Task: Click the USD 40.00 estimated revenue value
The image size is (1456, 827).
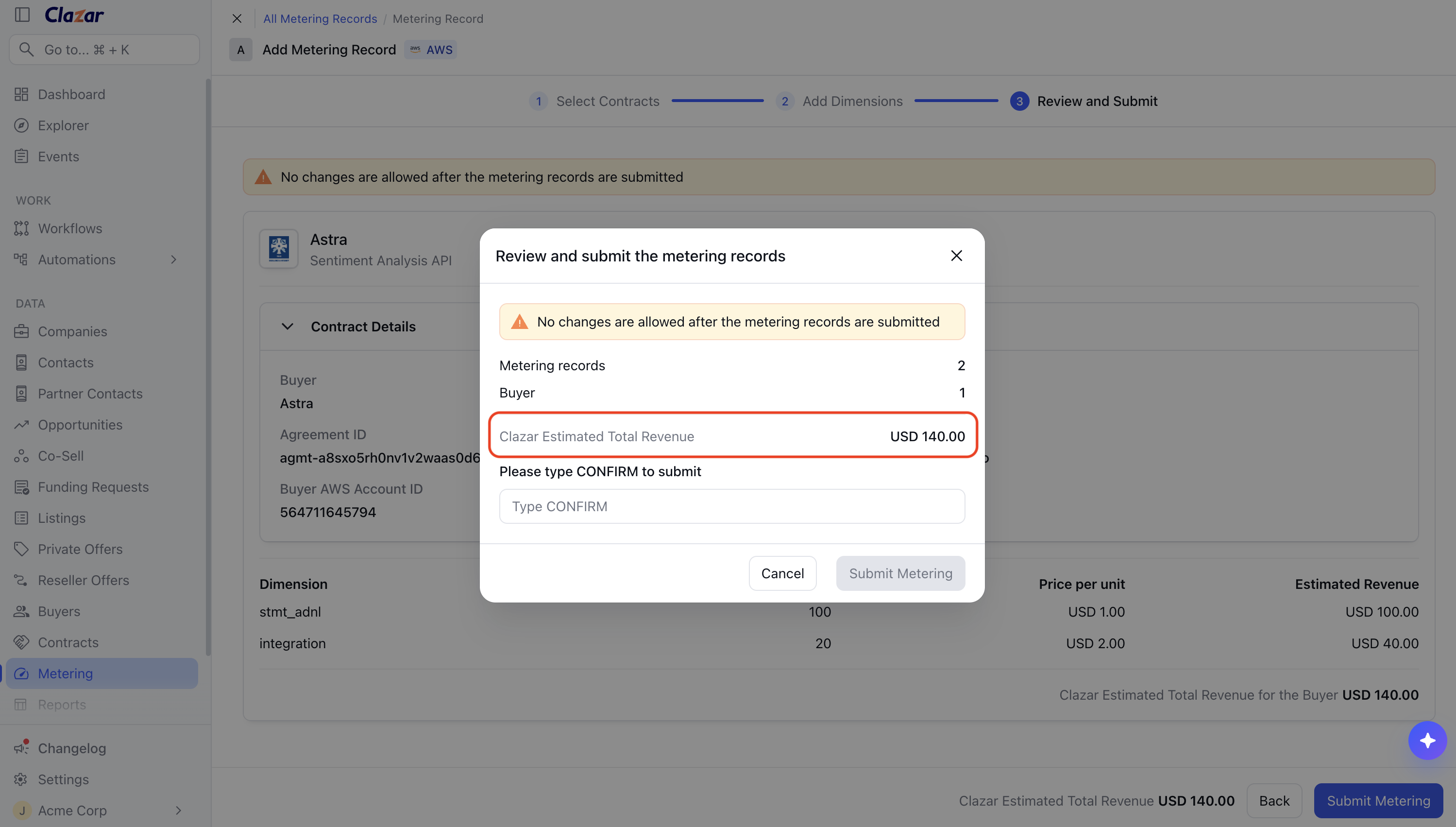Action: [x=1385, y=643]
